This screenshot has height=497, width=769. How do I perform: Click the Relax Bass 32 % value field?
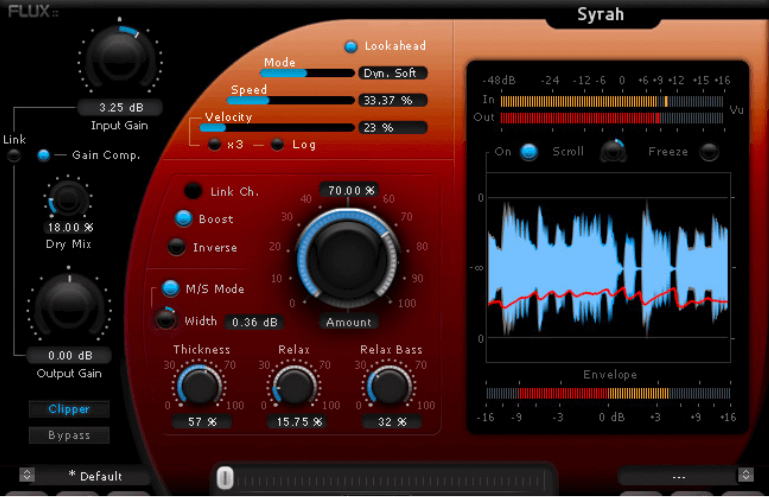391,421
